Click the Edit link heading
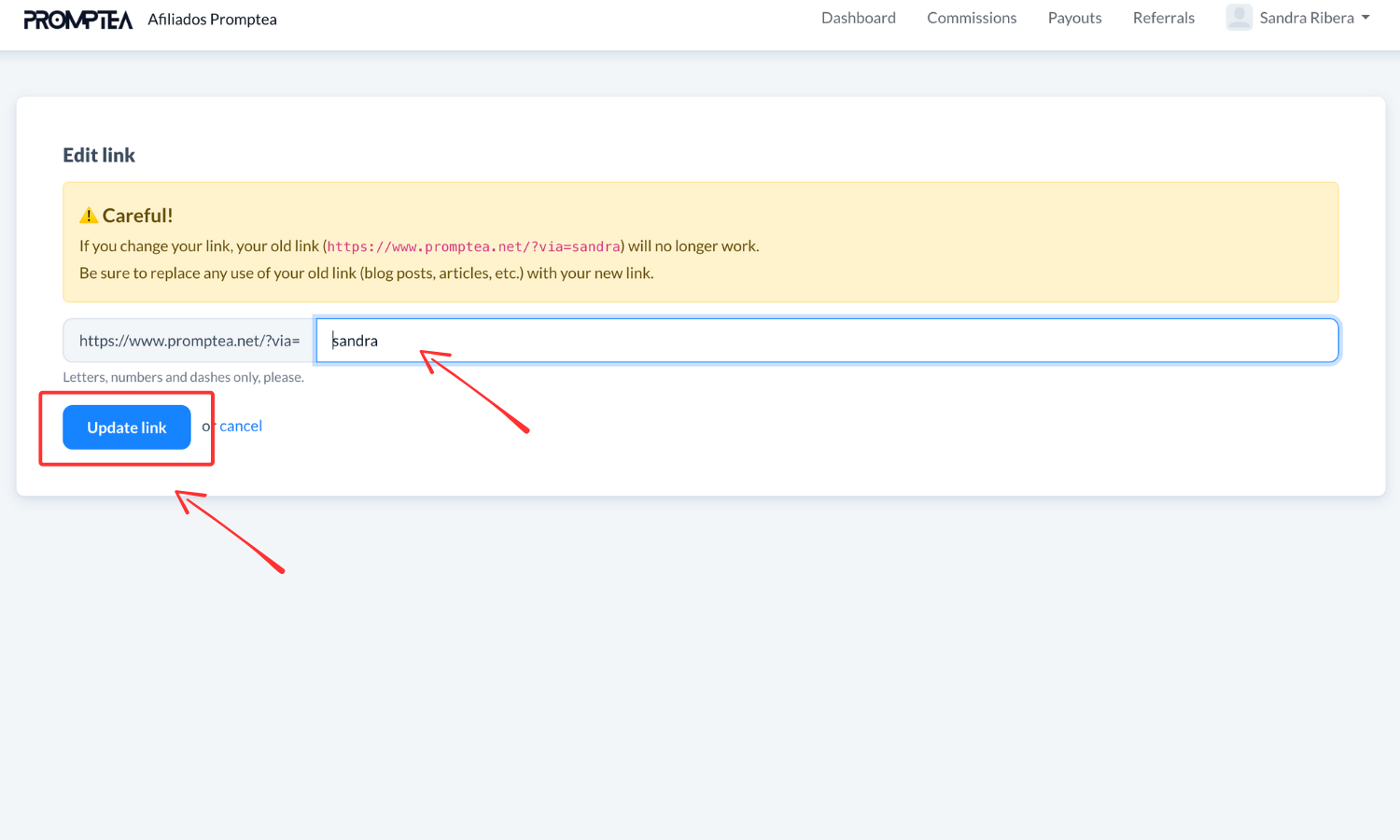 99,155
